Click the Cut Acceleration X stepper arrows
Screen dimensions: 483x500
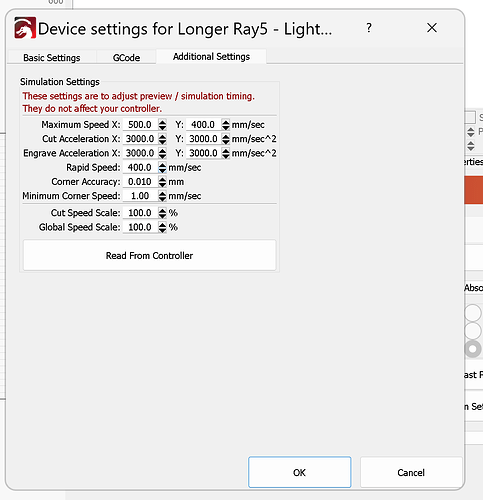click(162, 139)
